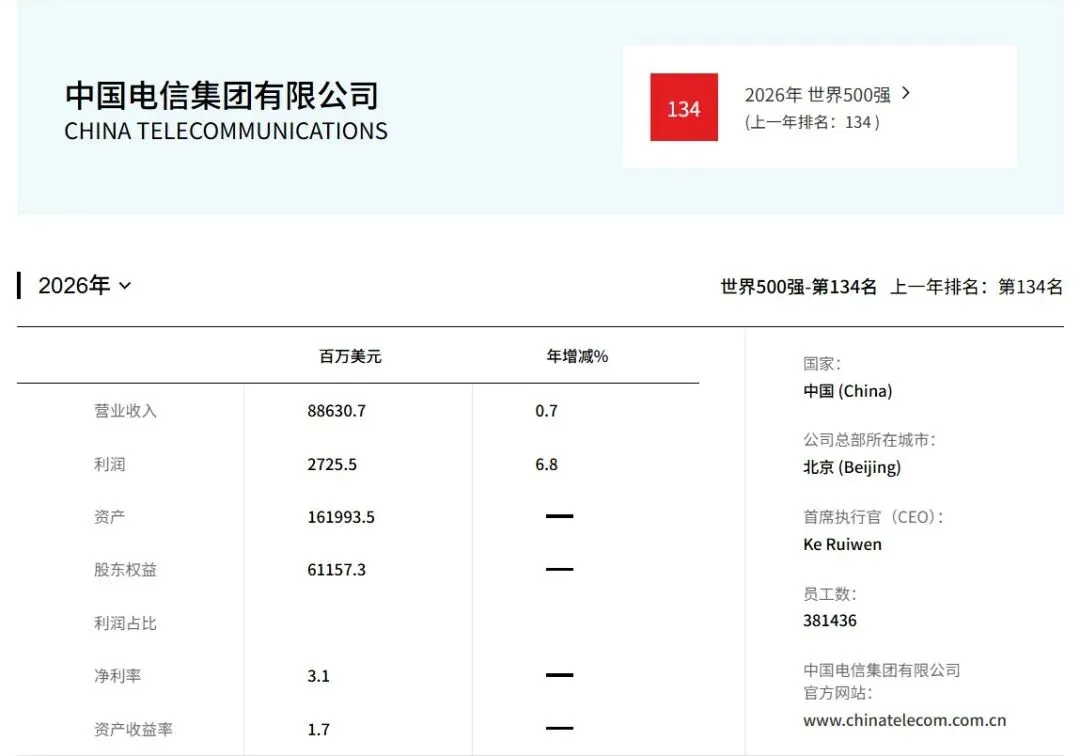Select employee count 381436
Viewport: 1080px width, 756px height.
(830, 620)
